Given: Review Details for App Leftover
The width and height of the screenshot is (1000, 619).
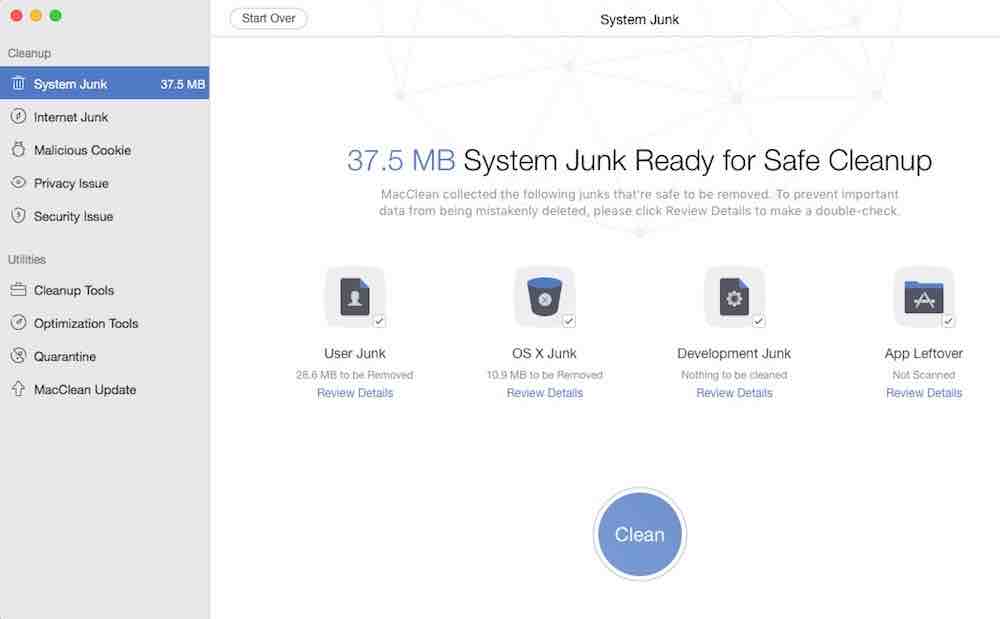Looking at the screenshot, I should [x=923, y=393].
